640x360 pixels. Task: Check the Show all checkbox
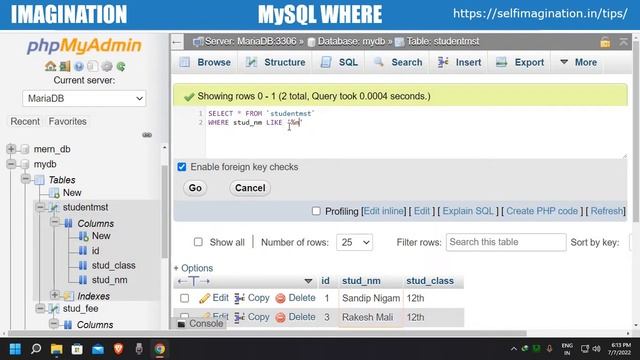pyautogui.click(x=198, y=242)
